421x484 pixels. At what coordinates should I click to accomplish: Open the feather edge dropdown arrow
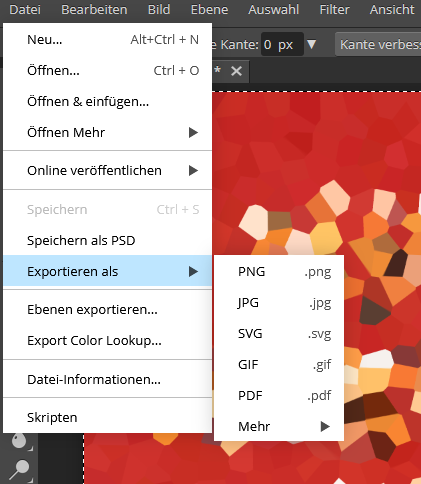(311, 44)
